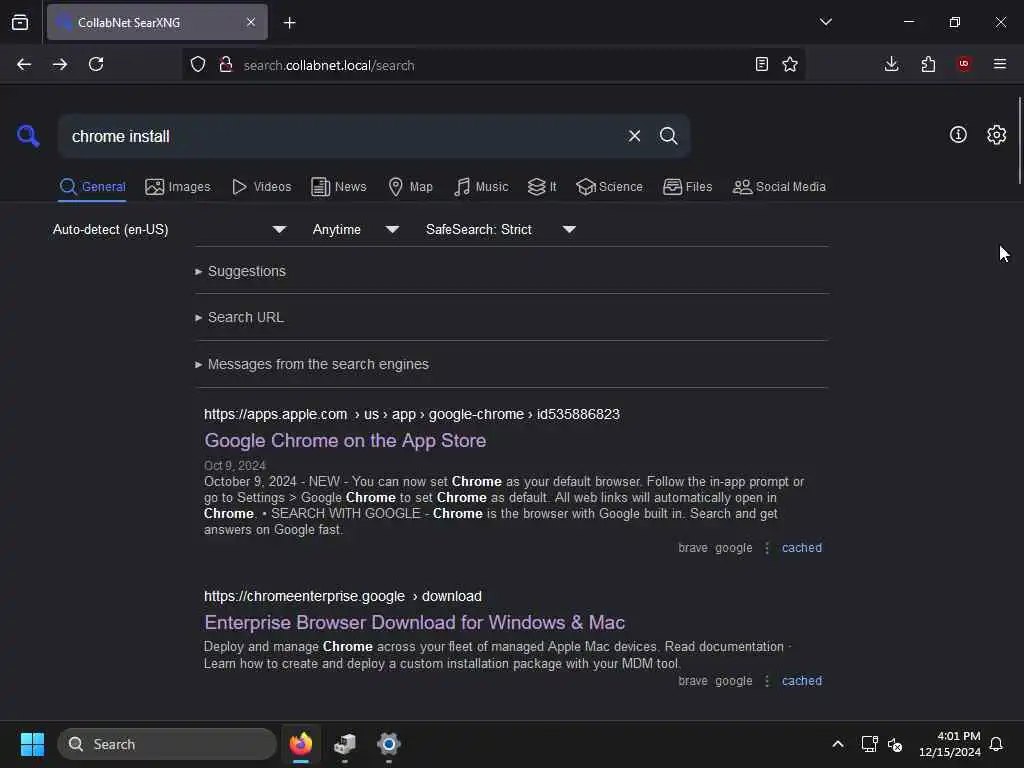Image resolution: width=1024 pixels, height=768 pixels.
Task: Switch to Social Media category
Action: 779,187
